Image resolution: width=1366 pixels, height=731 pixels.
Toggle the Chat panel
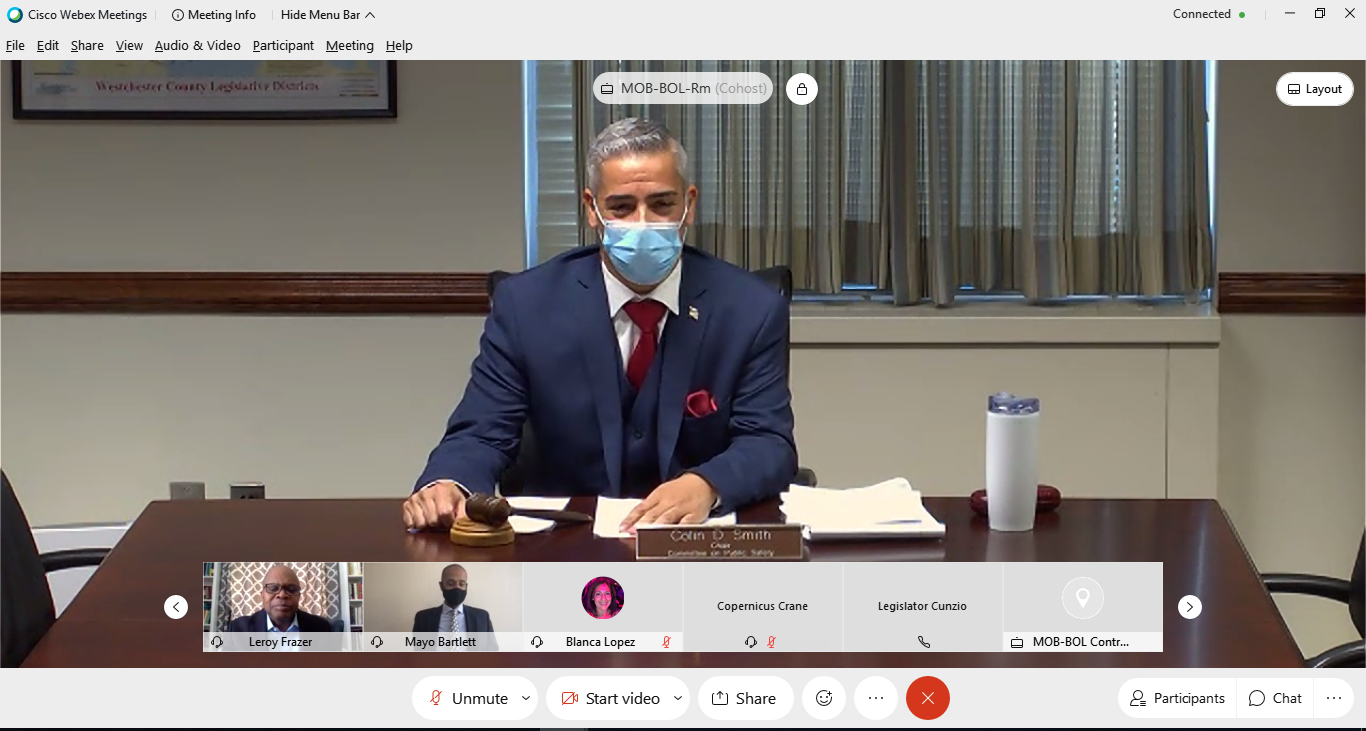(x=1276, y=698)
